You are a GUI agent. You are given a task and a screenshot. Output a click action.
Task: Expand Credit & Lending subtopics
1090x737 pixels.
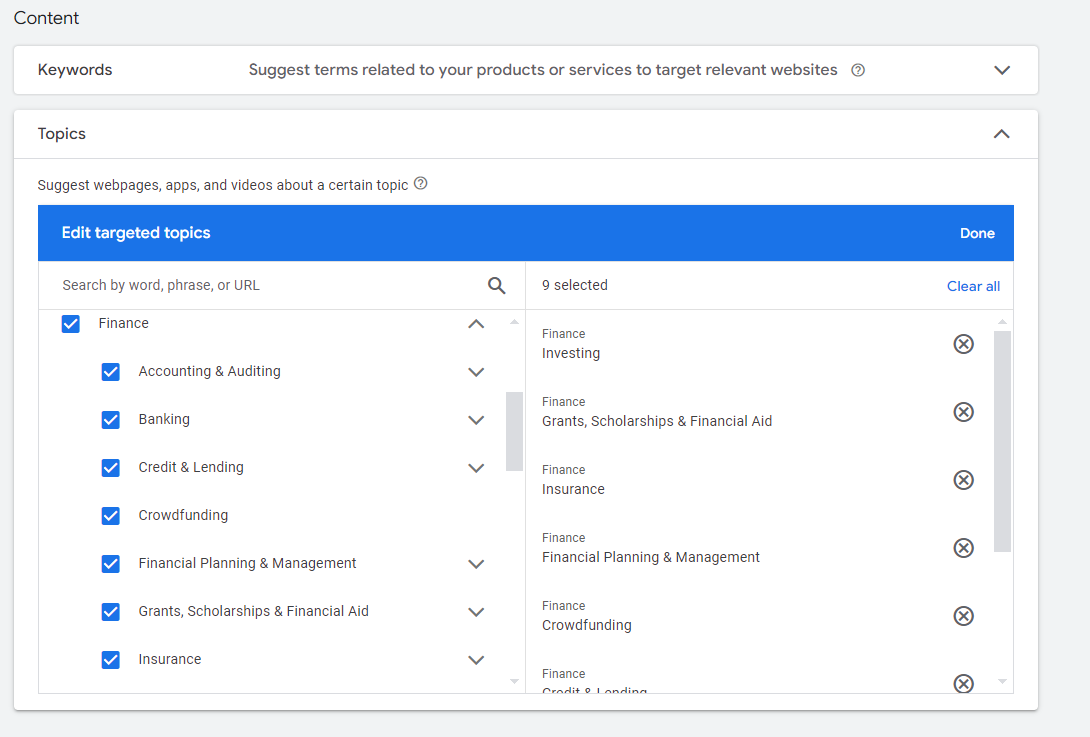tap(476, 467)
